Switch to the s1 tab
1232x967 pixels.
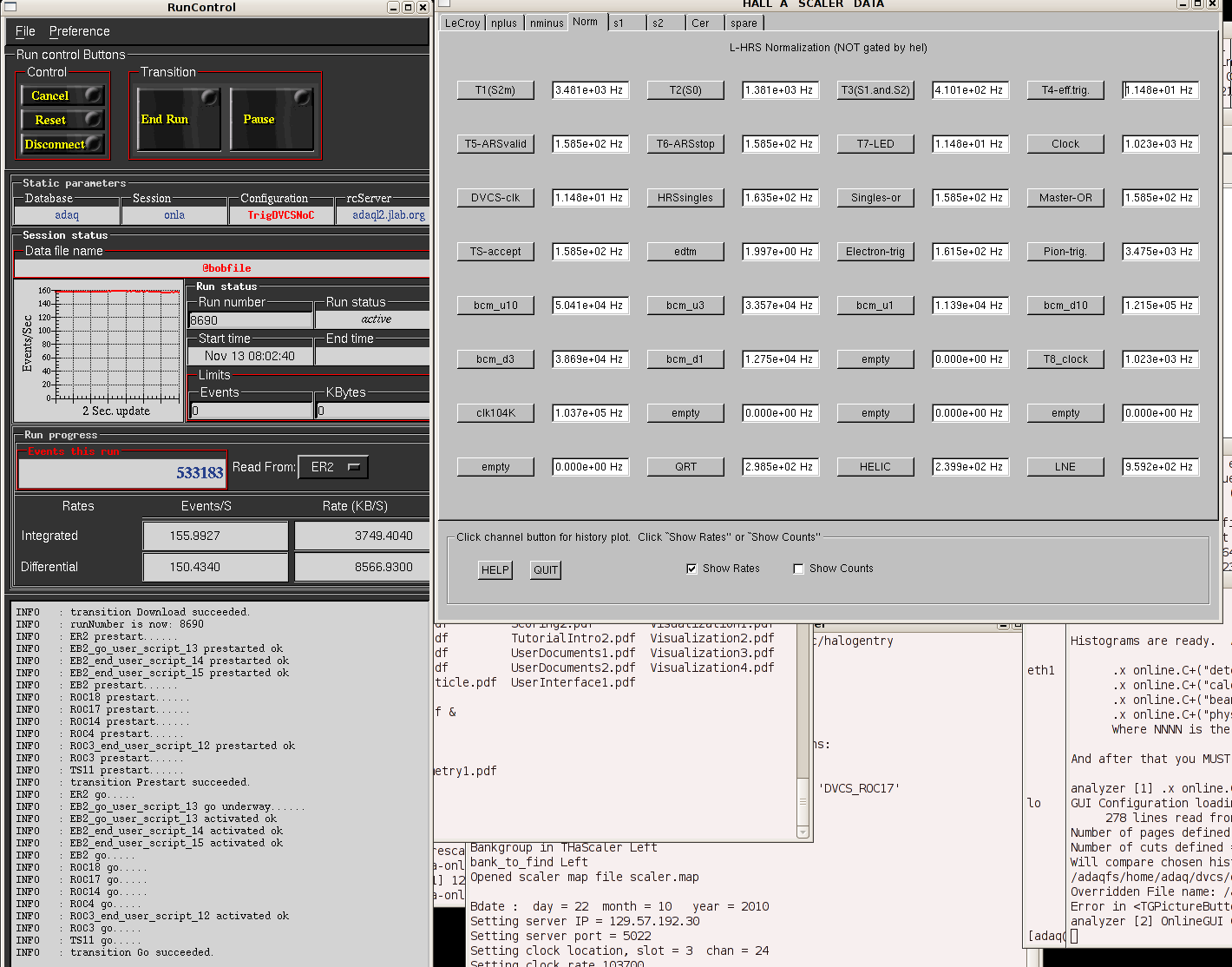pos(627,23)
